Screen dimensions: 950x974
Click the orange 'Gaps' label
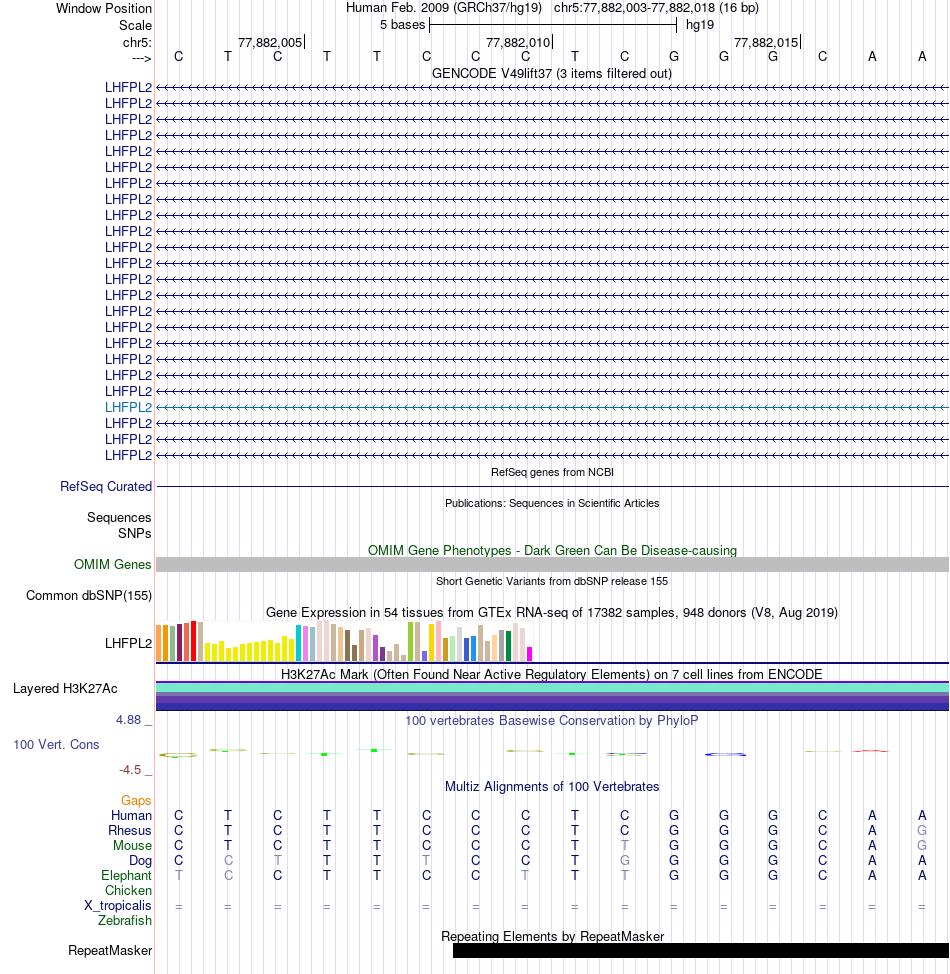point(137,801)
